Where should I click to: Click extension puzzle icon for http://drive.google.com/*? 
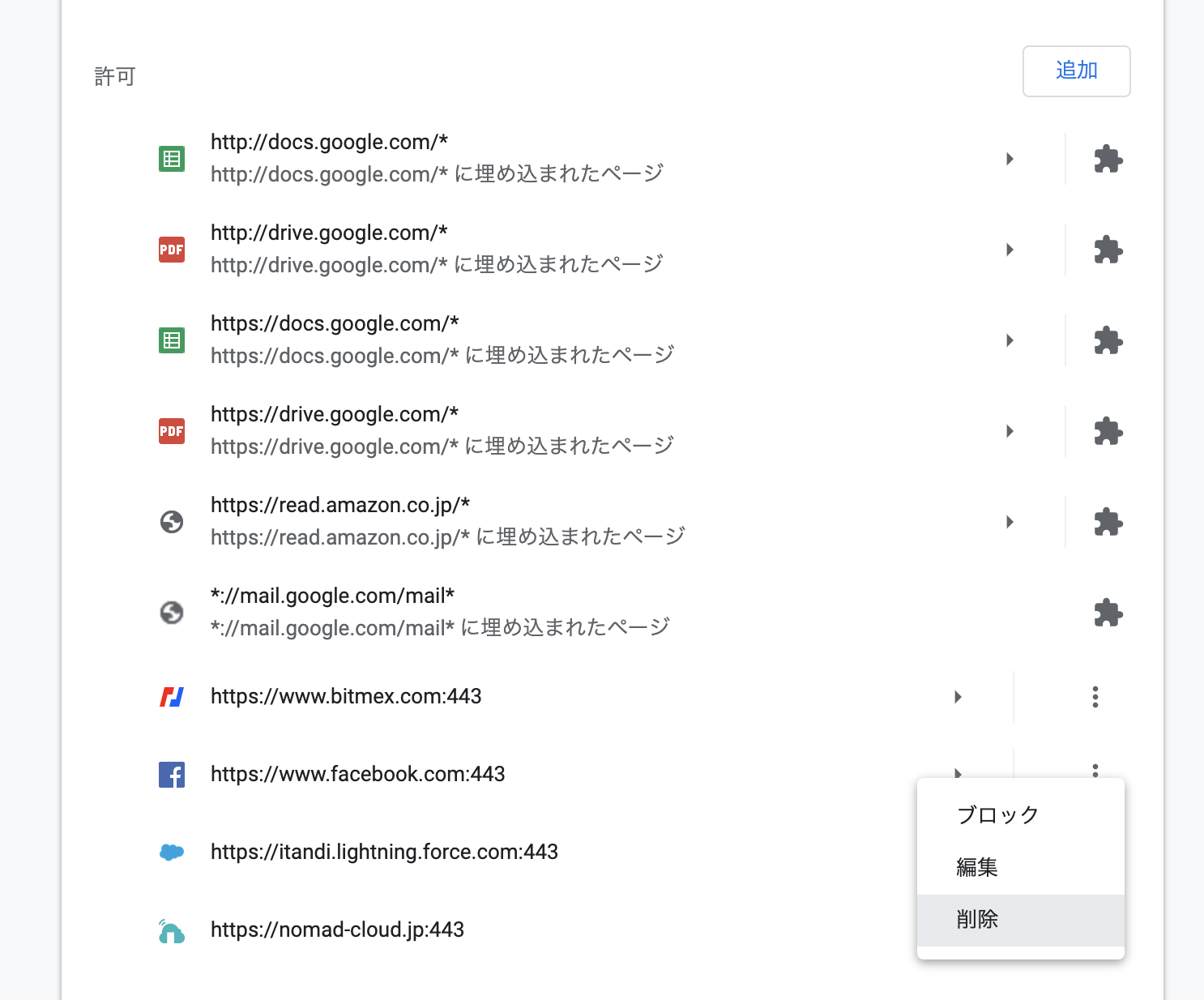1108,250
